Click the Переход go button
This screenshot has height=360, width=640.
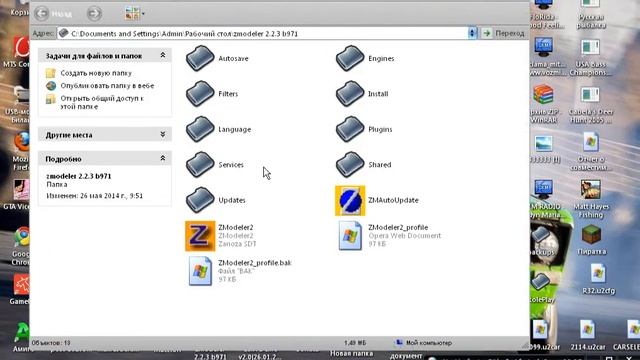pos(504,33)
